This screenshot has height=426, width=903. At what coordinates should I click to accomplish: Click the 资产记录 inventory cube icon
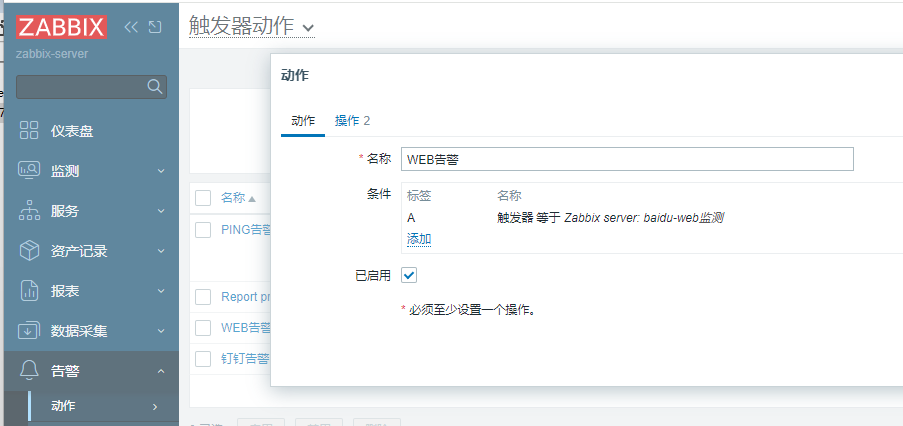click(x=29, y=251)
